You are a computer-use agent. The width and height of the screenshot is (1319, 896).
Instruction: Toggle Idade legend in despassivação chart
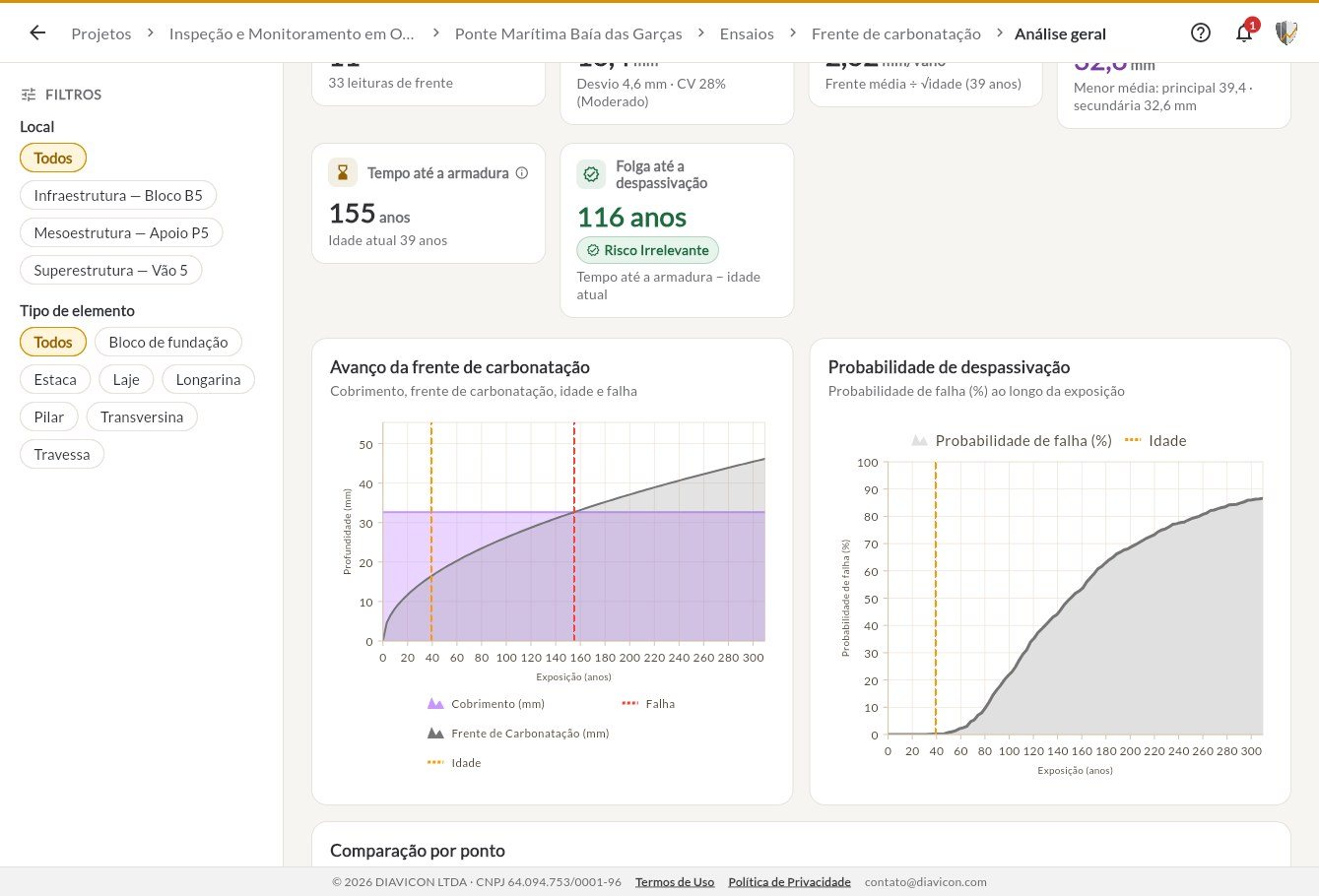tap(1155, 441)
